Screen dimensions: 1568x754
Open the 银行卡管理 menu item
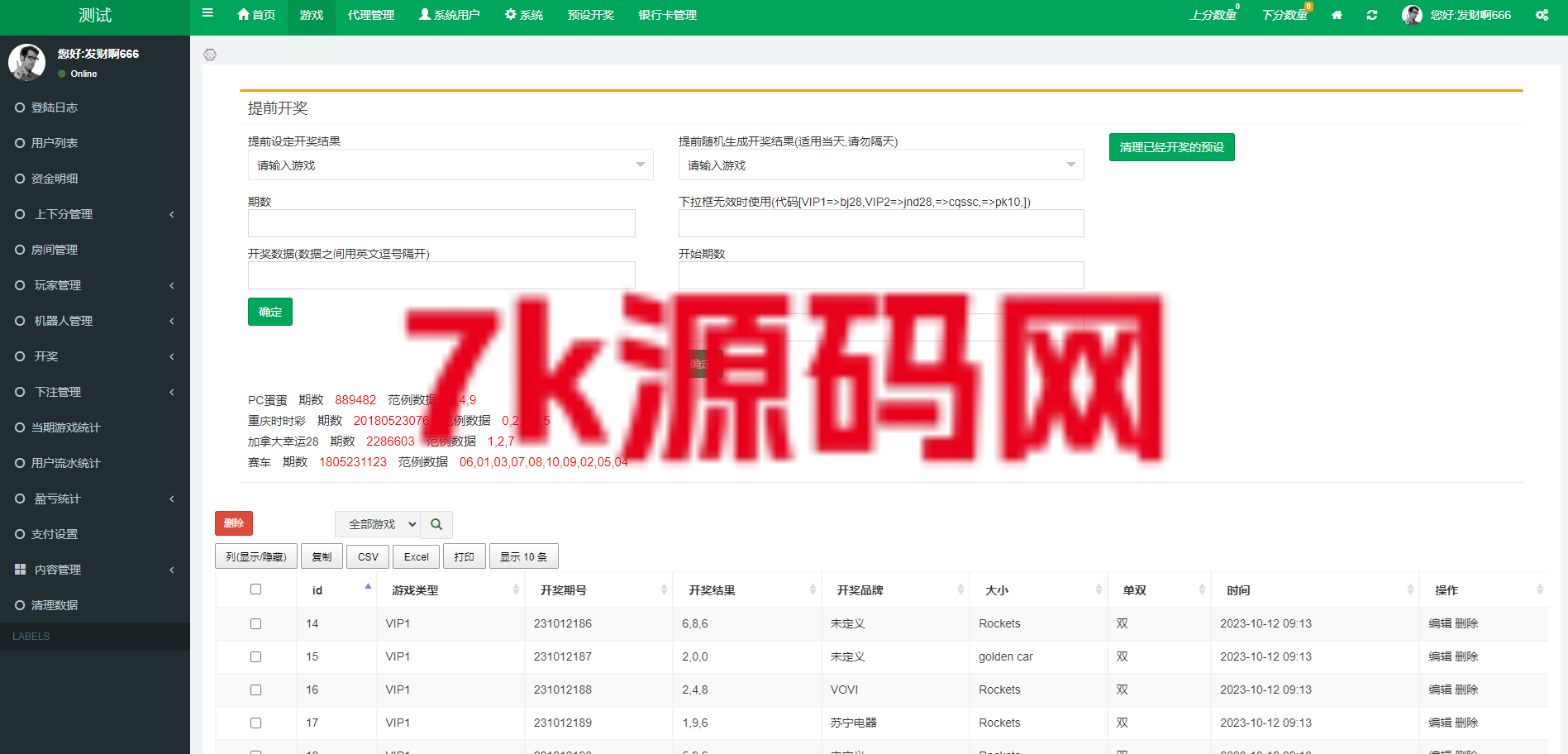[x=668, y=15]
